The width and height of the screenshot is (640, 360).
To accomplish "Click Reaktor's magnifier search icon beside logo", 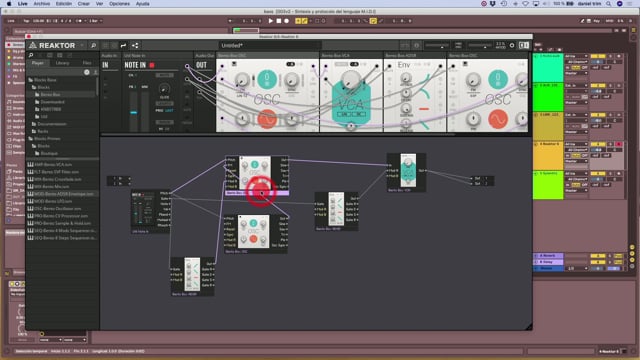I will [x=93, y=45].
